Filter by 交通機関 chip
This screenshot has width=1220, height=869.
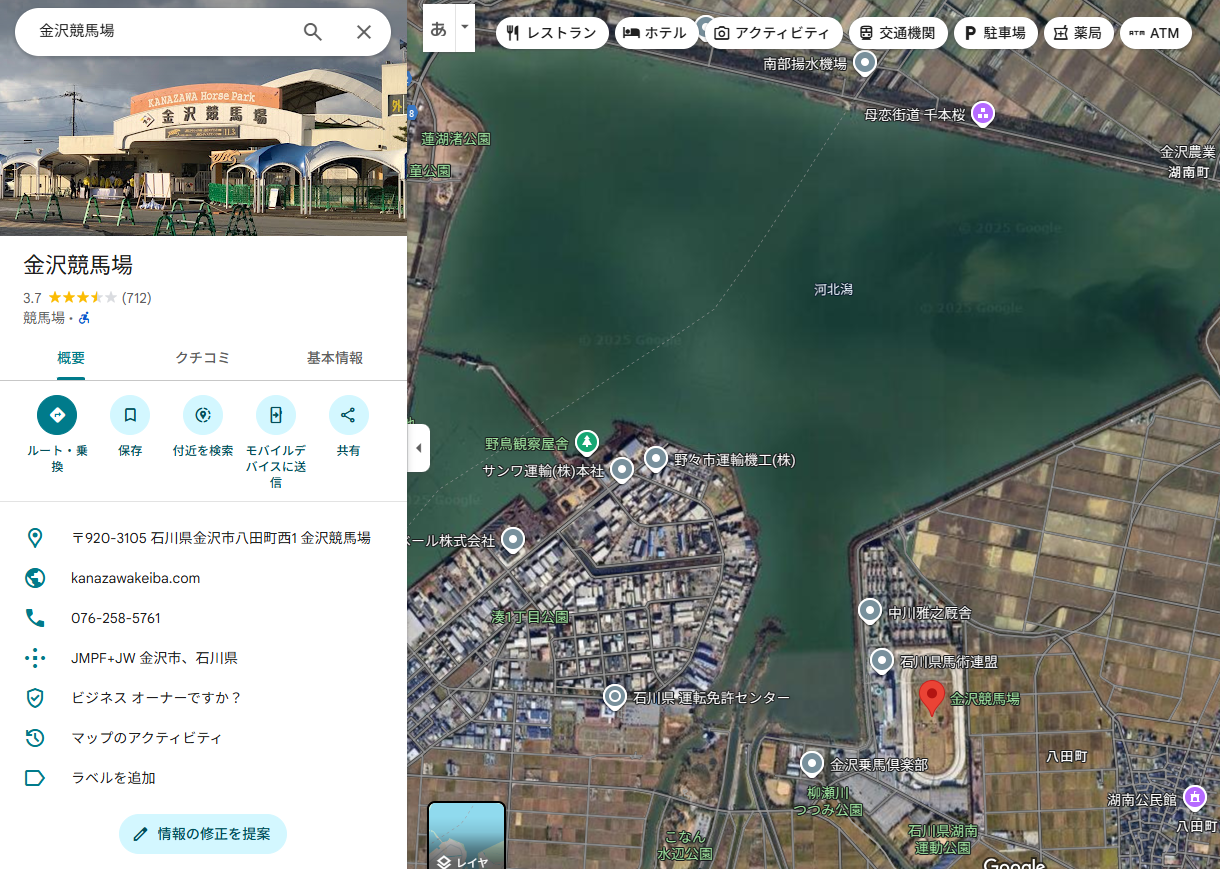[898, 33]
